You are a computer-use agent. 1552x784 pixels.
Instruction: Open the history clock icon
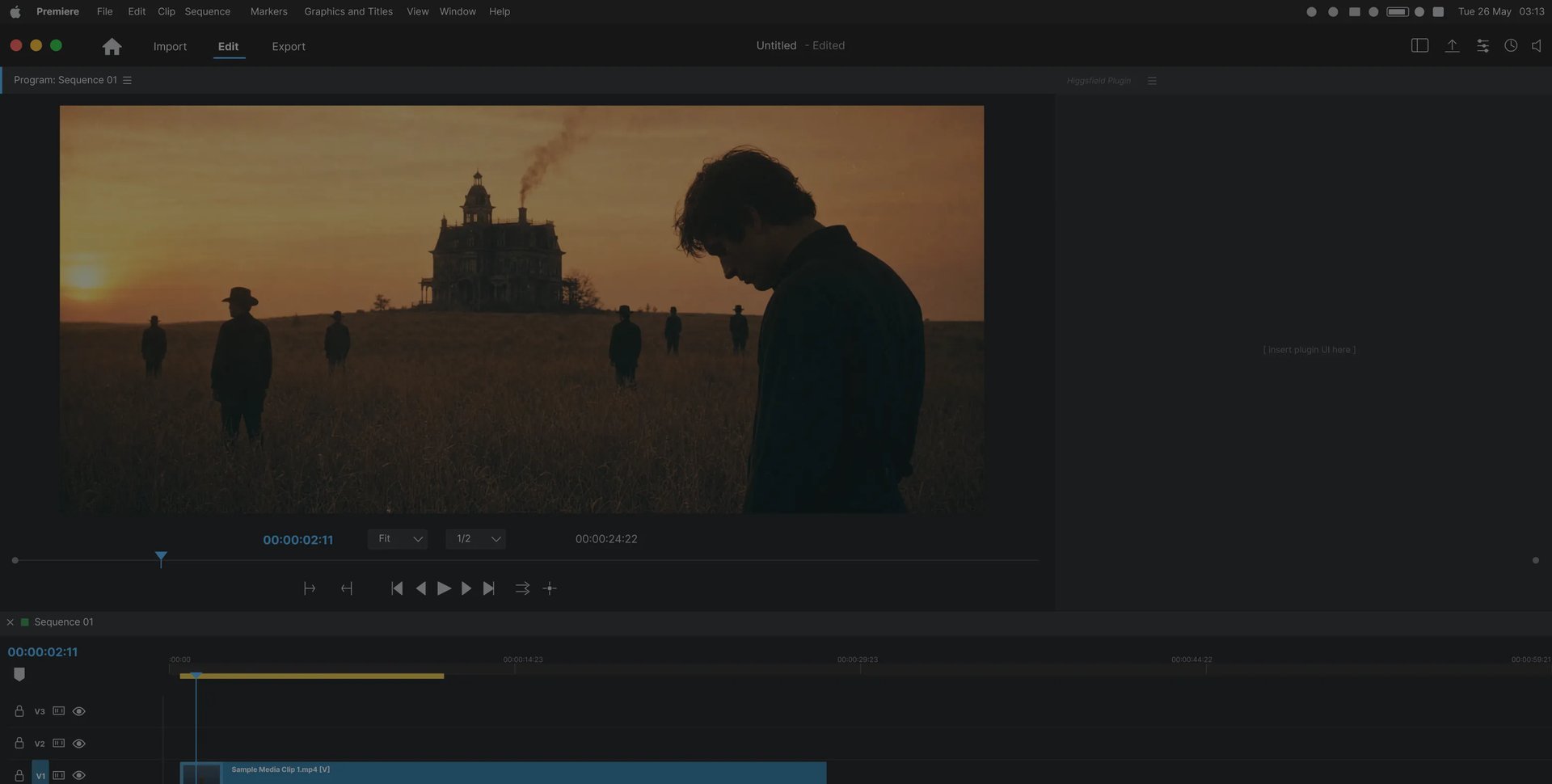pyautogui.click(x=1511, y=46)
